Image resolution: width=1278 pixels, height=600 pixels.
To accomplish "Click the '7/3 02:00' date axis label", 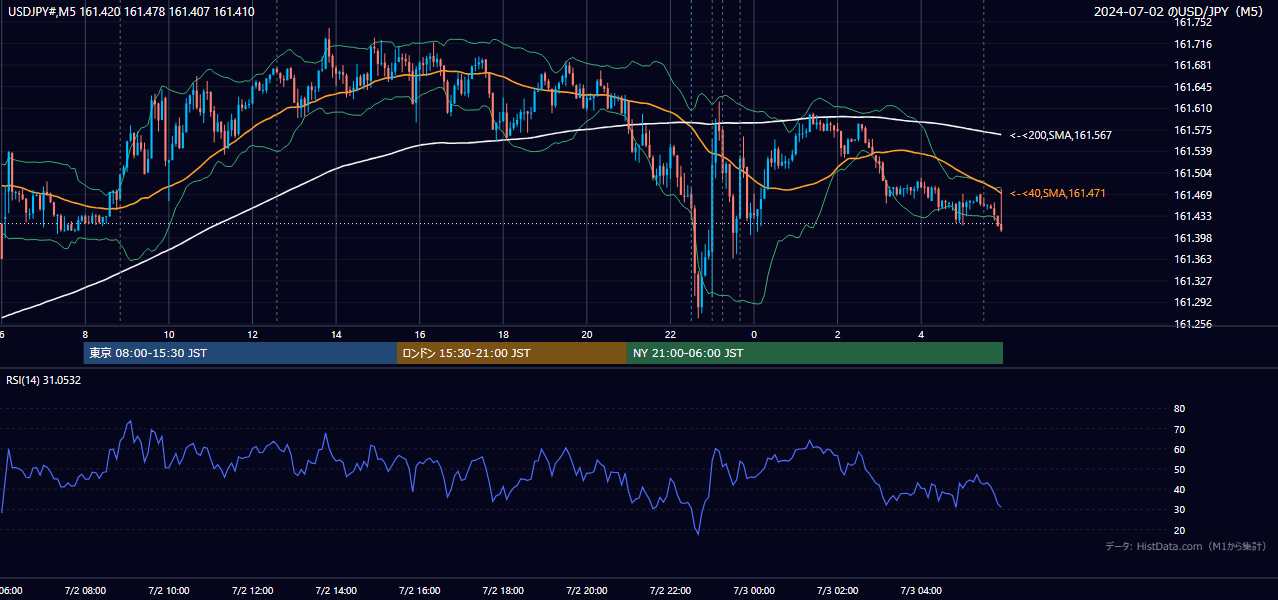I will point(838,591).
